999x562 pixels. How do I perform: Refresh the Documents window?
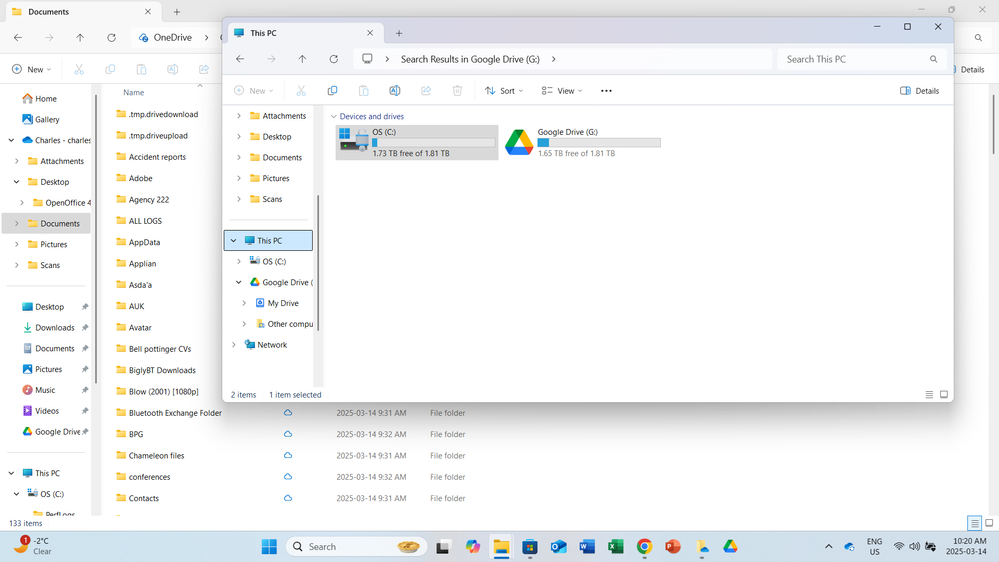click(111, 38)
